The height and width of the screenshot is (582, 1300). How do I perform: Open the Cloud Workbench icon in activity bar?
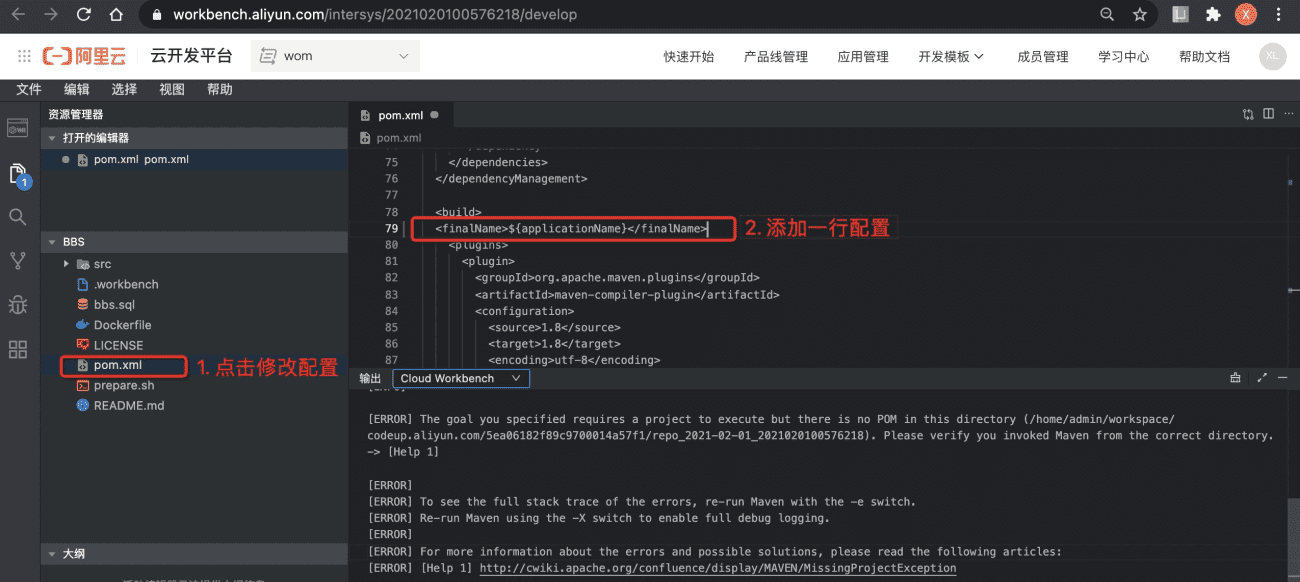(x=17, y=128)
